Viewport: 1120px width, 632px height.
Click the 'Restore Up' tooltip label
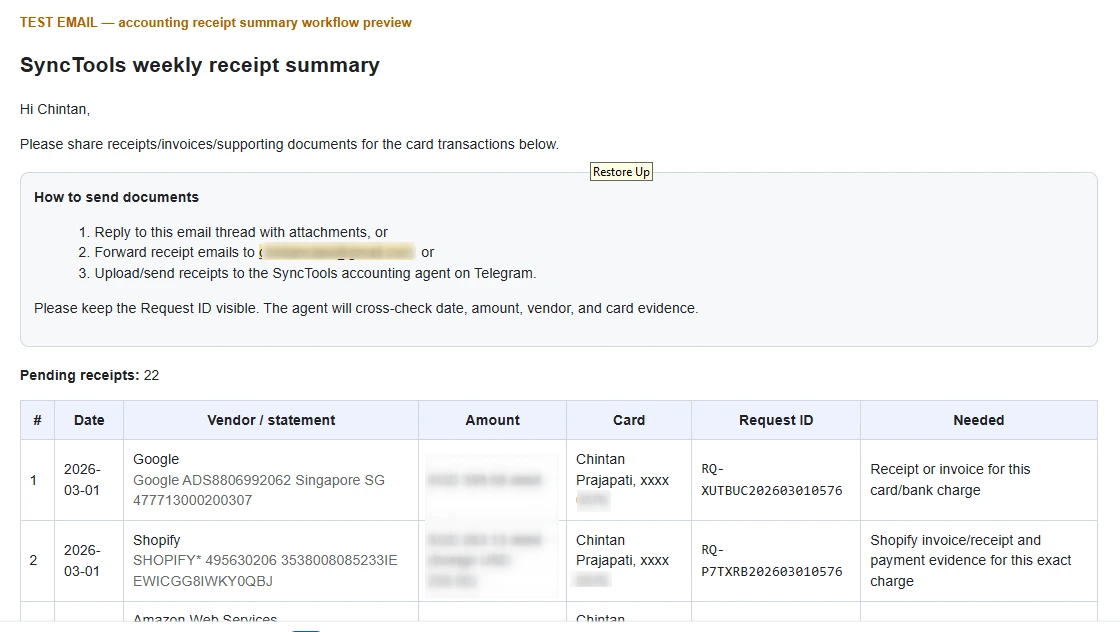(621, 172)
